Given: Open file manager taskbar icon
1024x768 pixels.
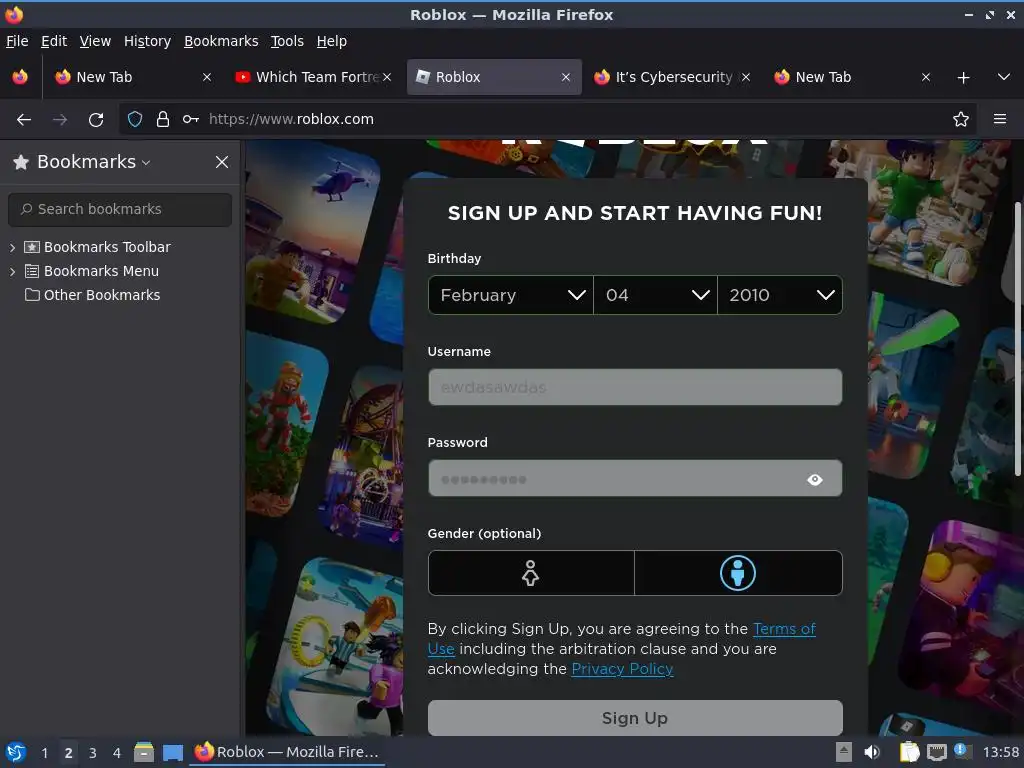Looking at the screenshot, I should 144,752.
